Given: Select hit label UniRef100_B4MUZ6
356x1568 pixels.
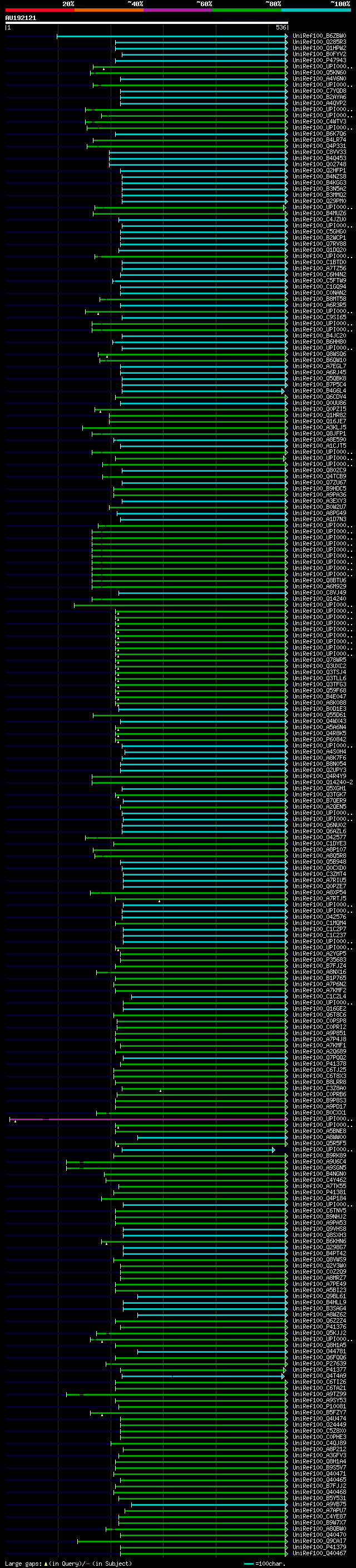Looking at the screenshot, I should (319, 214).
